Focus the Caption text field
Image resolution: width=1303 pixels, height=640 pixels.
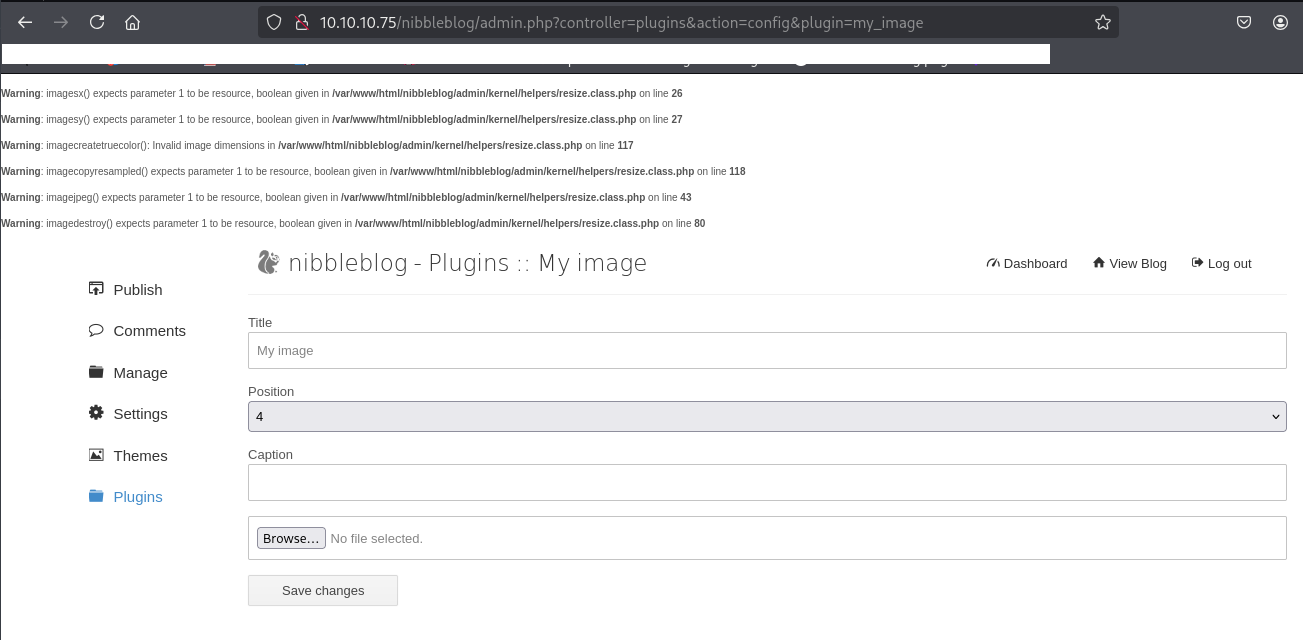click(766, 483)
